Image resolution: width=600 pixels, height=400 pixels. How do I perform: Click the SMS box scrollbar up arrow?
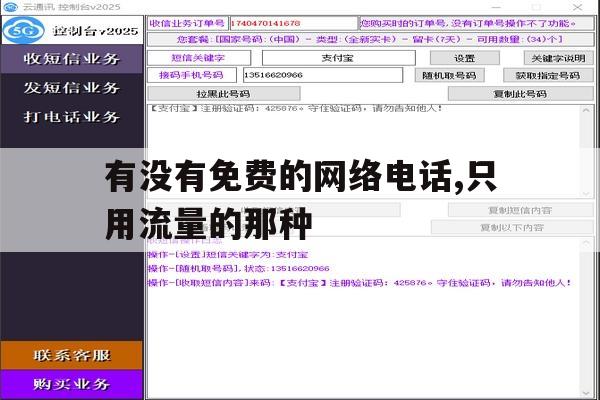point(586,110)
